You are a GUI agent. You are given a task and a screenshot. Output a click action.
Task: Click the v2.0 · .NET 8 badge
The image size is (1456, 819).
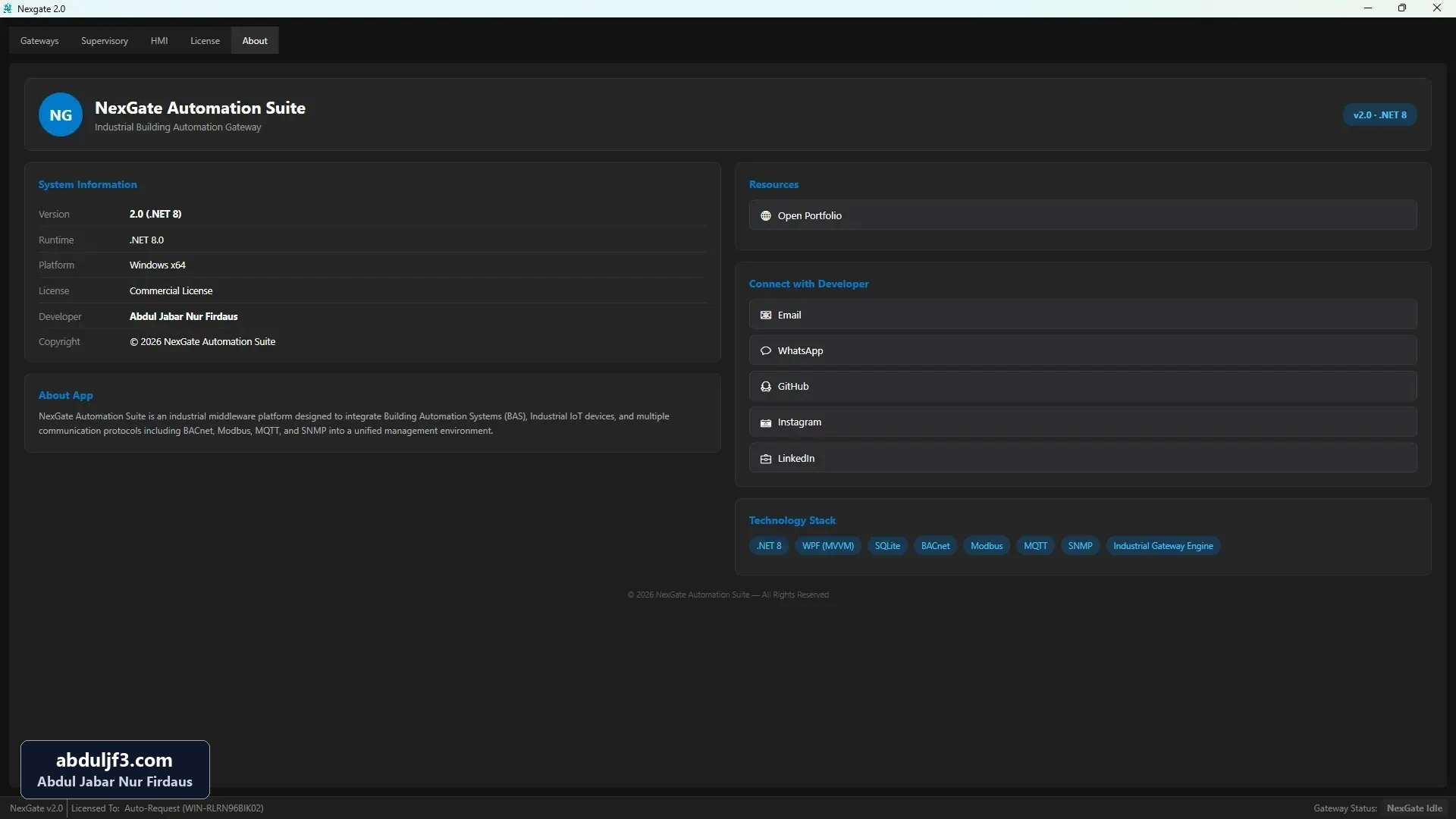[1379, 115]
